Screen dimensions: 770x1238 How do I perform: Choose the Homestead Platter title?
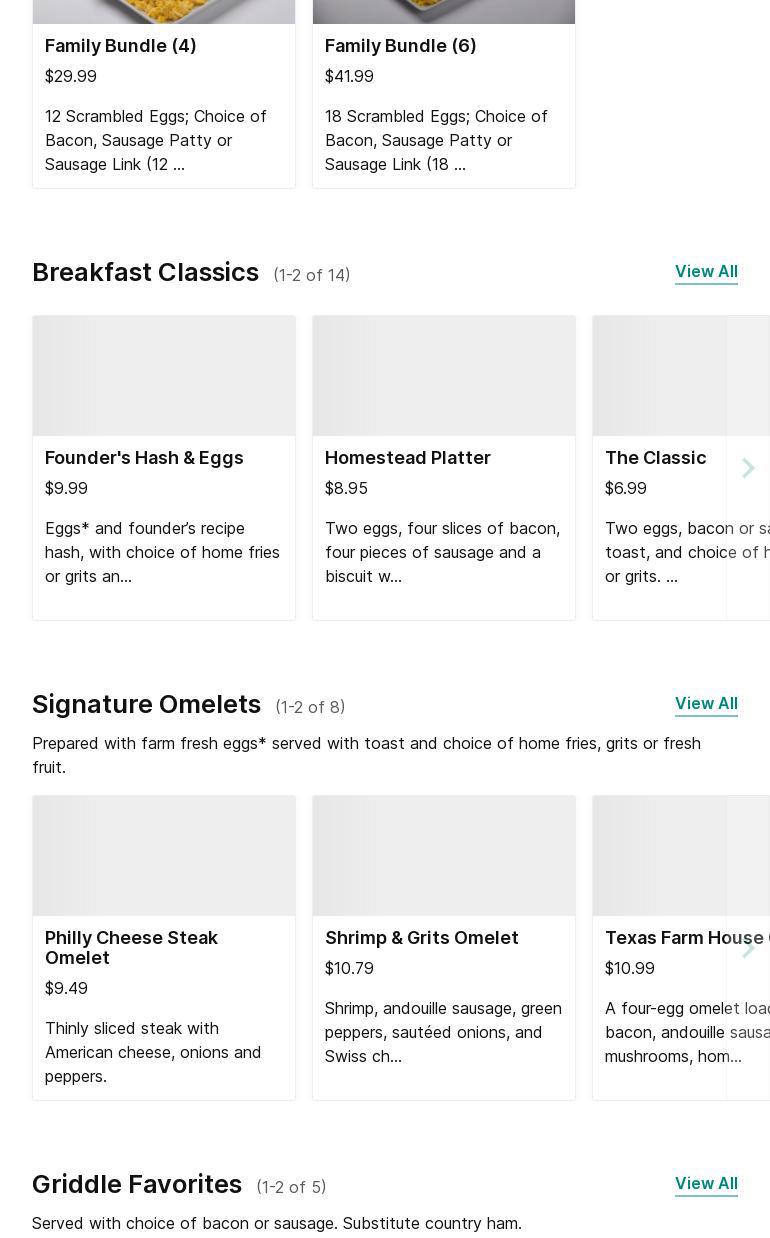click(408, 458)
